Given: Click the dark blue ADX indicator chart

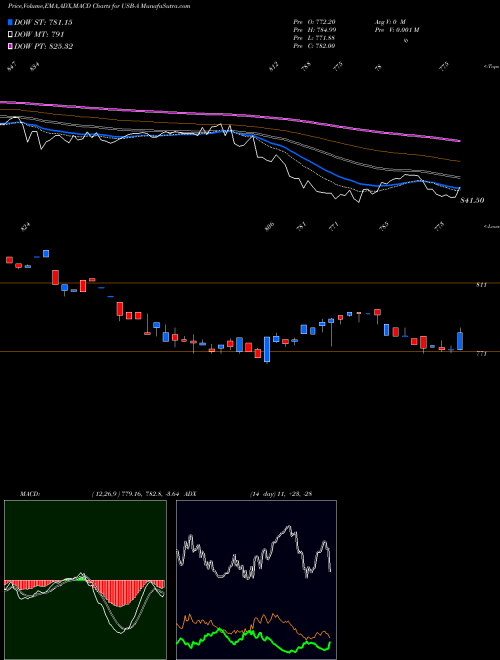Looking at the screenshot, I should click(256, 580).
